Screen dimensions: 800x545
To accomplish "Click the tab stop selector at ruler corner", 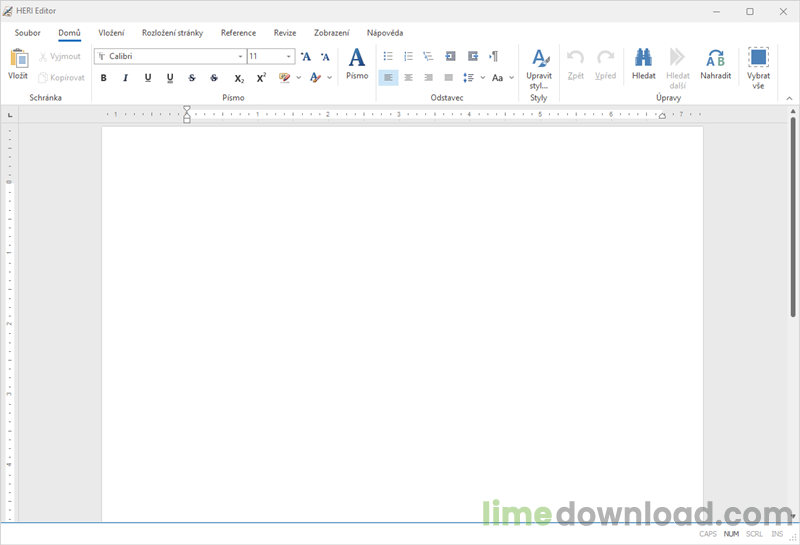I will [10, 115].
